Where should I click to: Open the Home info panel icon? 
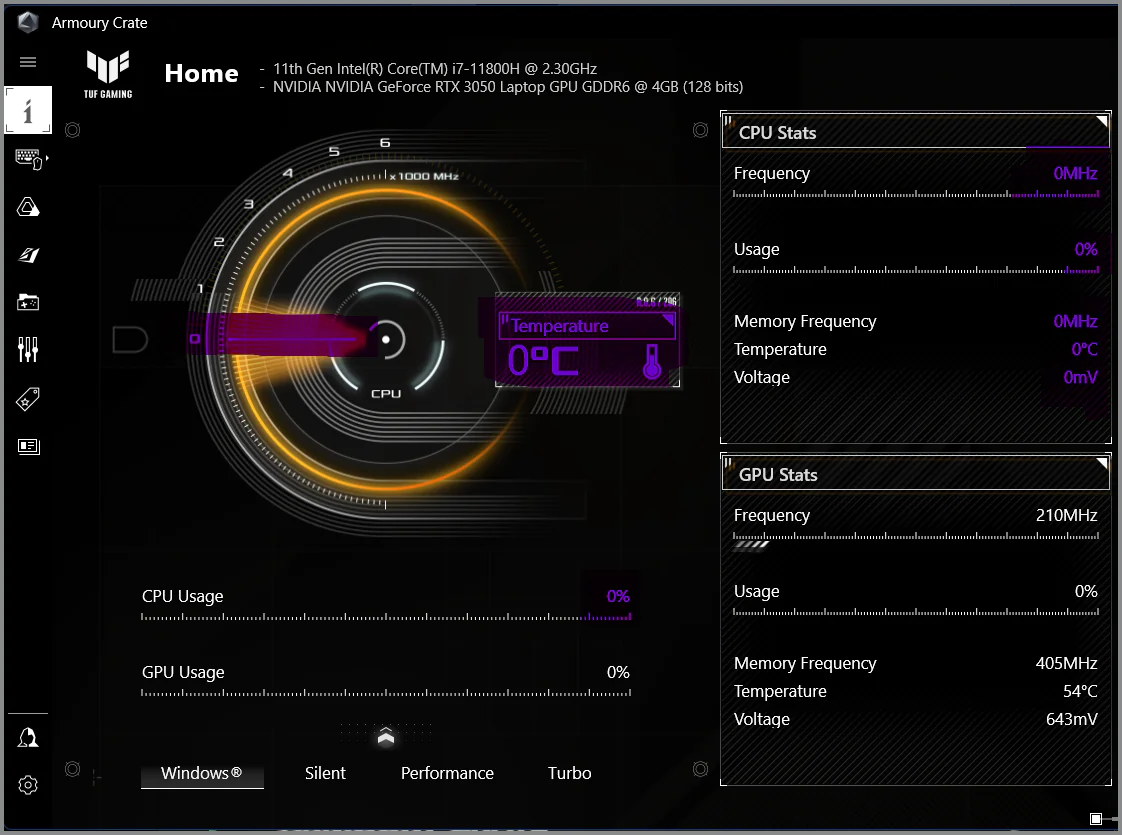point(28,110)
